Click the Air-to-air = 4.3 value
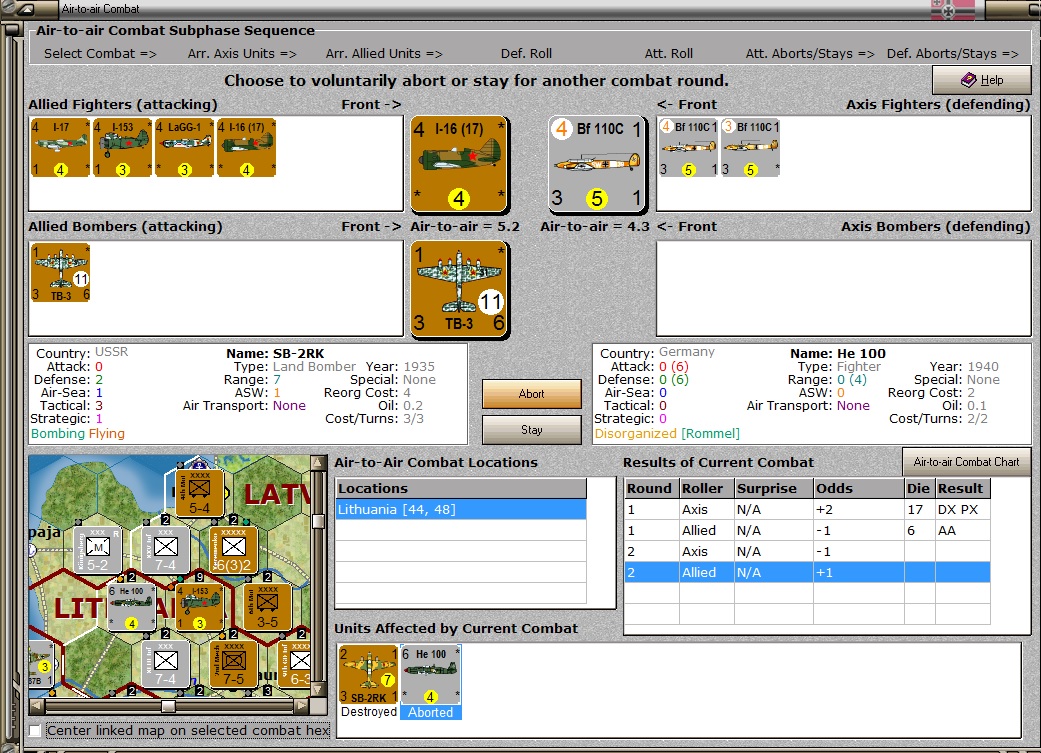 595,226
